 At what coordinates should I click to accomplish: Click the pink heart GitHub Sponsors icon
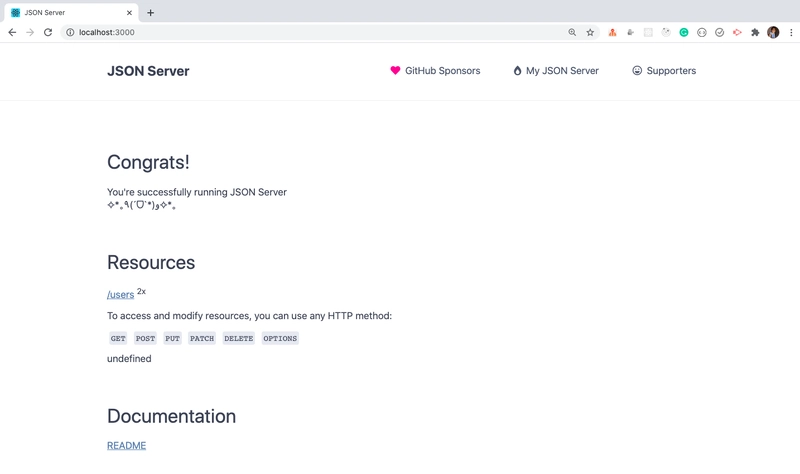395,70
